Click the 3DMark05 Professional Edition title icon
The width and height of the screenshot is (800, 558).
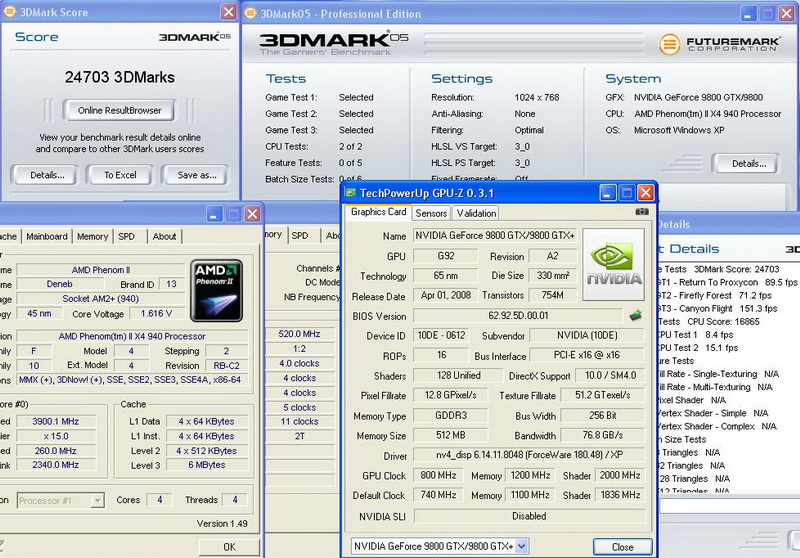click(x=250, y=13)
